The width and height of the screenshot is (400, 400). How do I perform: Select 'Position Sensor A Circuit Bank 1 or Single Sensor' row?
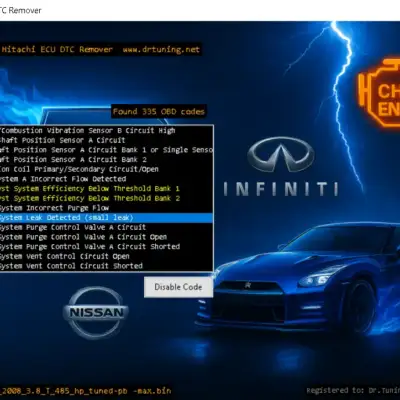[x=106, y=150]
